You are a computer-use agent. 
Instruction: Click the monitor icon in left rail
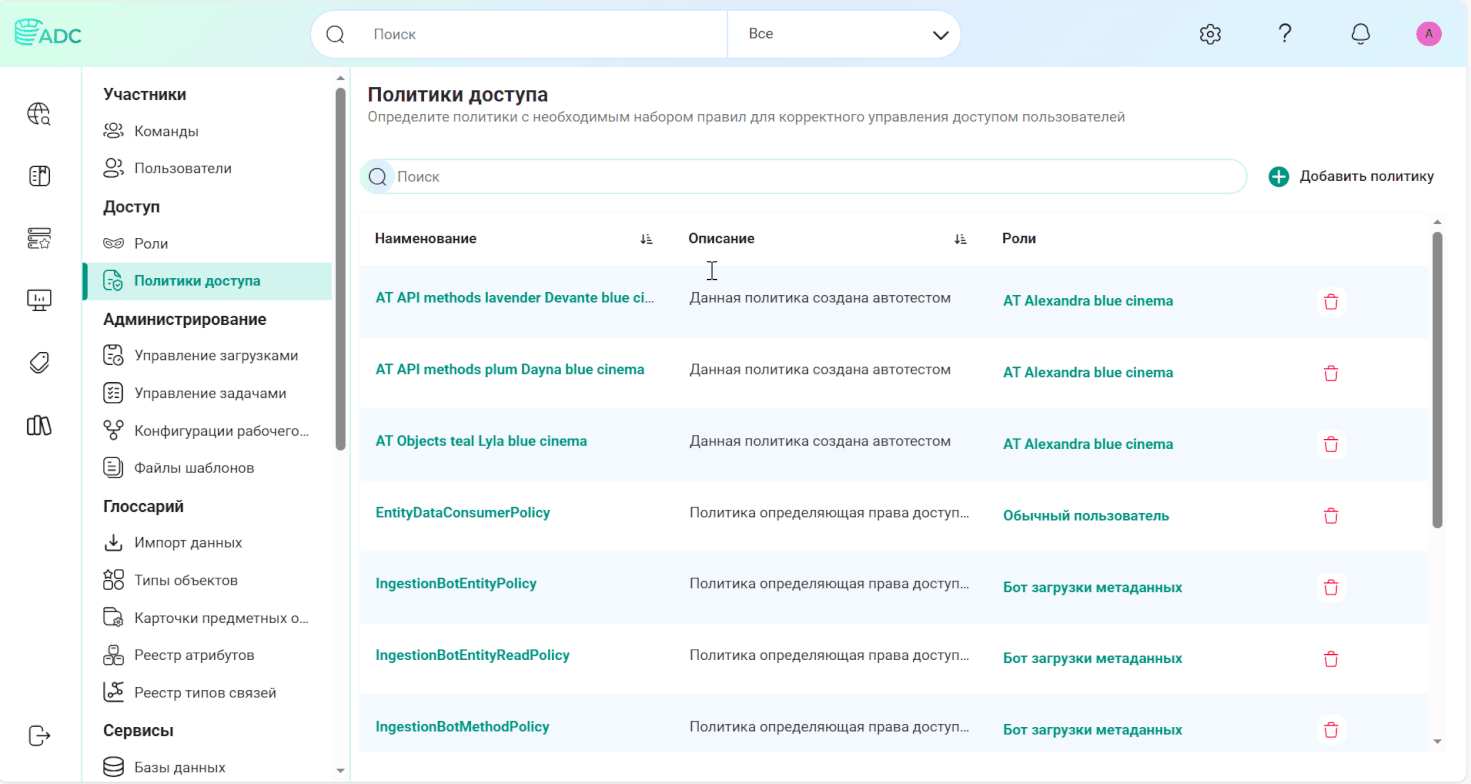point(39,299)
